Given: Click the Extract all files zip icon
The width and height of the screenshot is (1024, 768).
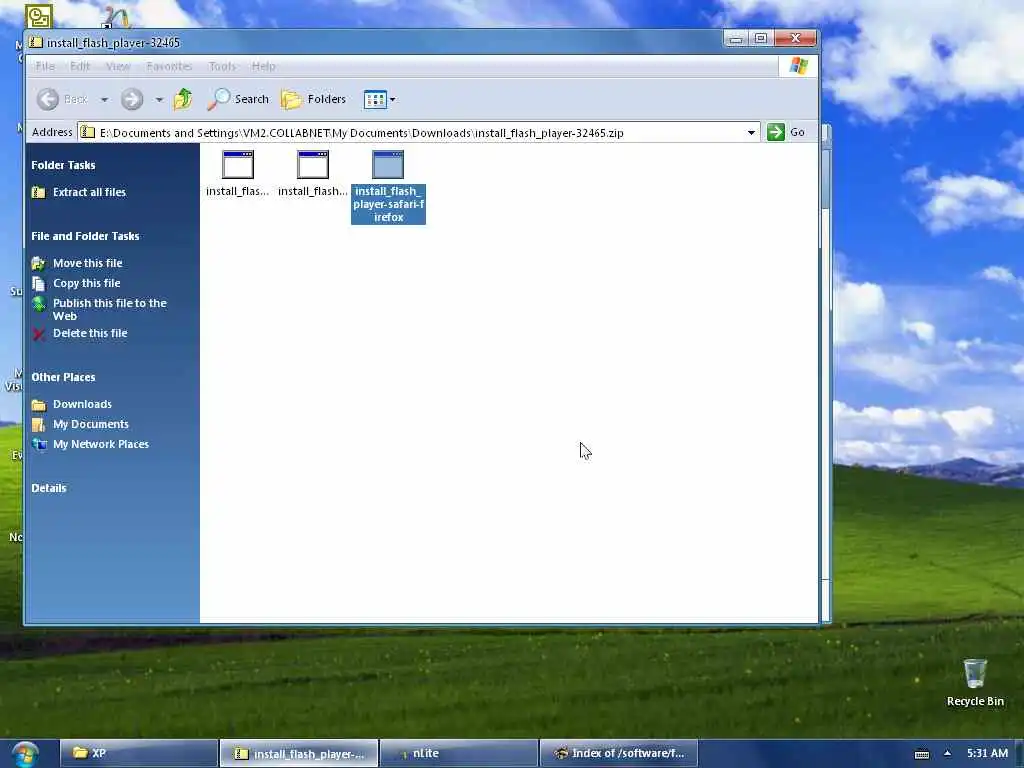Looking at the screenshot, I should [39, 192].
